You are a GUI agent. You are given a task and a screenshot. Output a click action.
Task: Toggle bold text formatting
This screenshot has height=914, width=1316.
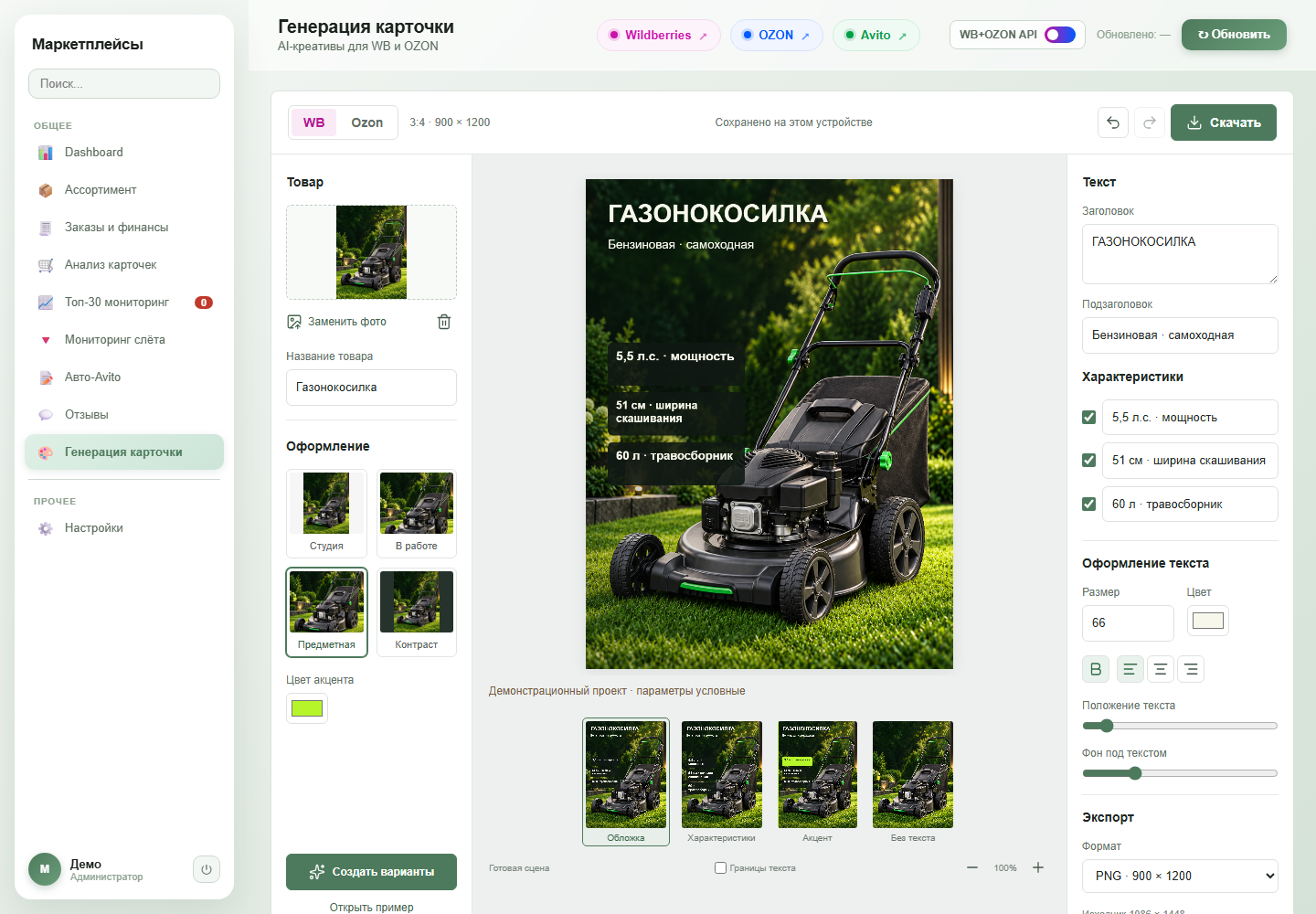point(1096,669)
